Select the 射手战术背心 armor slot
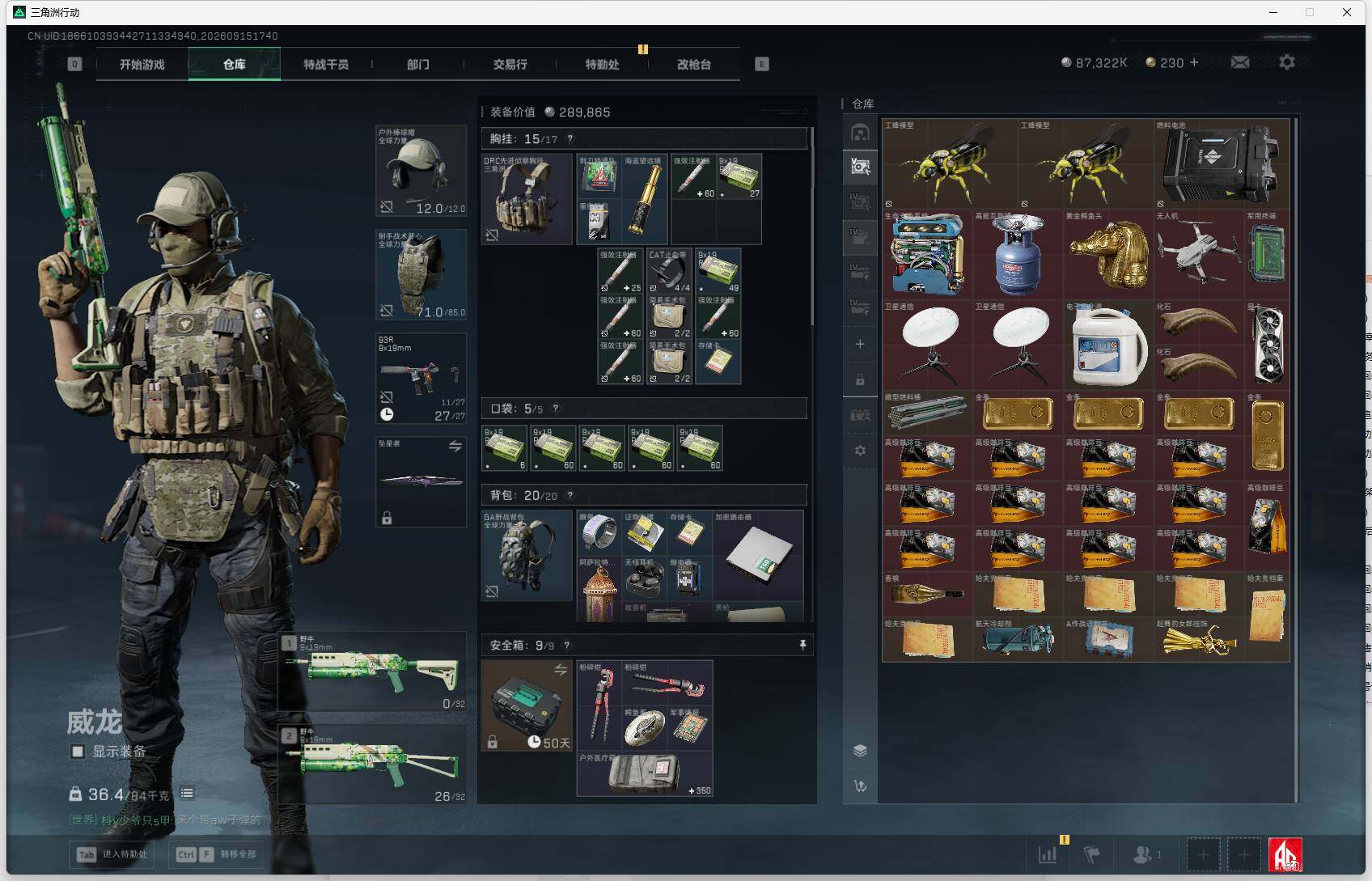The image size is (1372, 881). coord(421,274)
